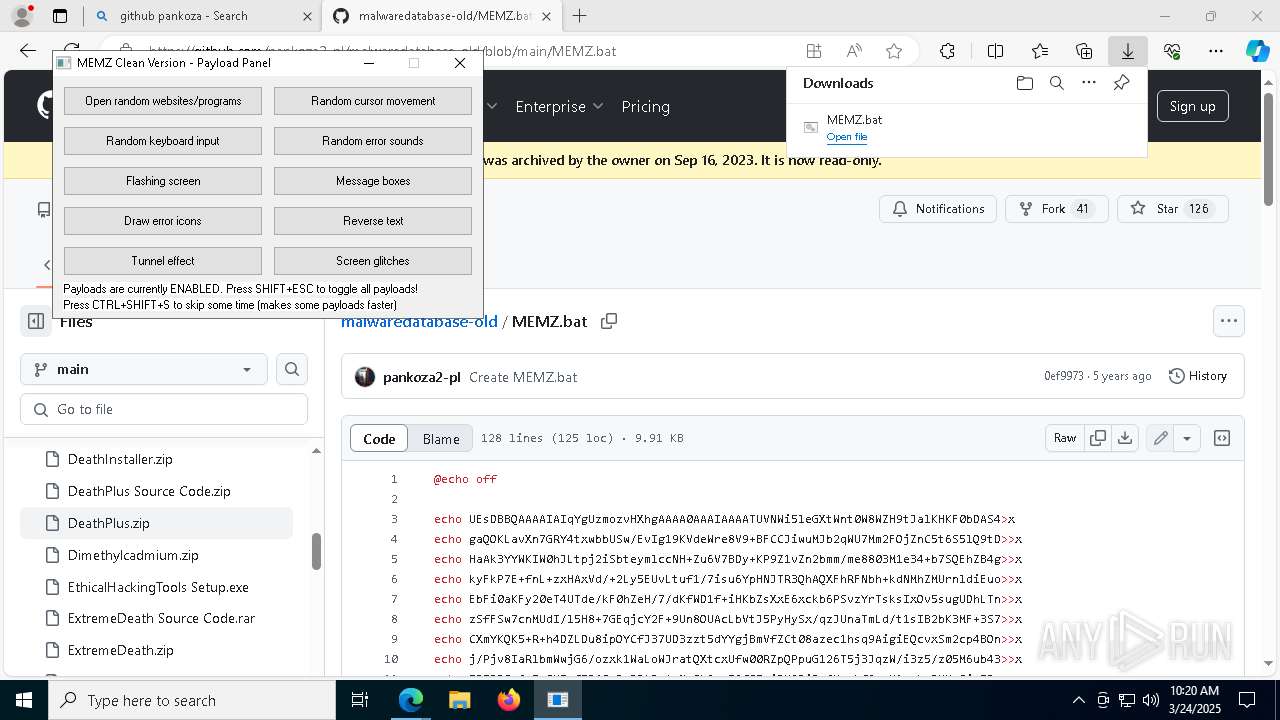The width and height of the screenshot is (1280, 720).
Task: Toggle the Flashing screen payload
Action: [163, 181]
